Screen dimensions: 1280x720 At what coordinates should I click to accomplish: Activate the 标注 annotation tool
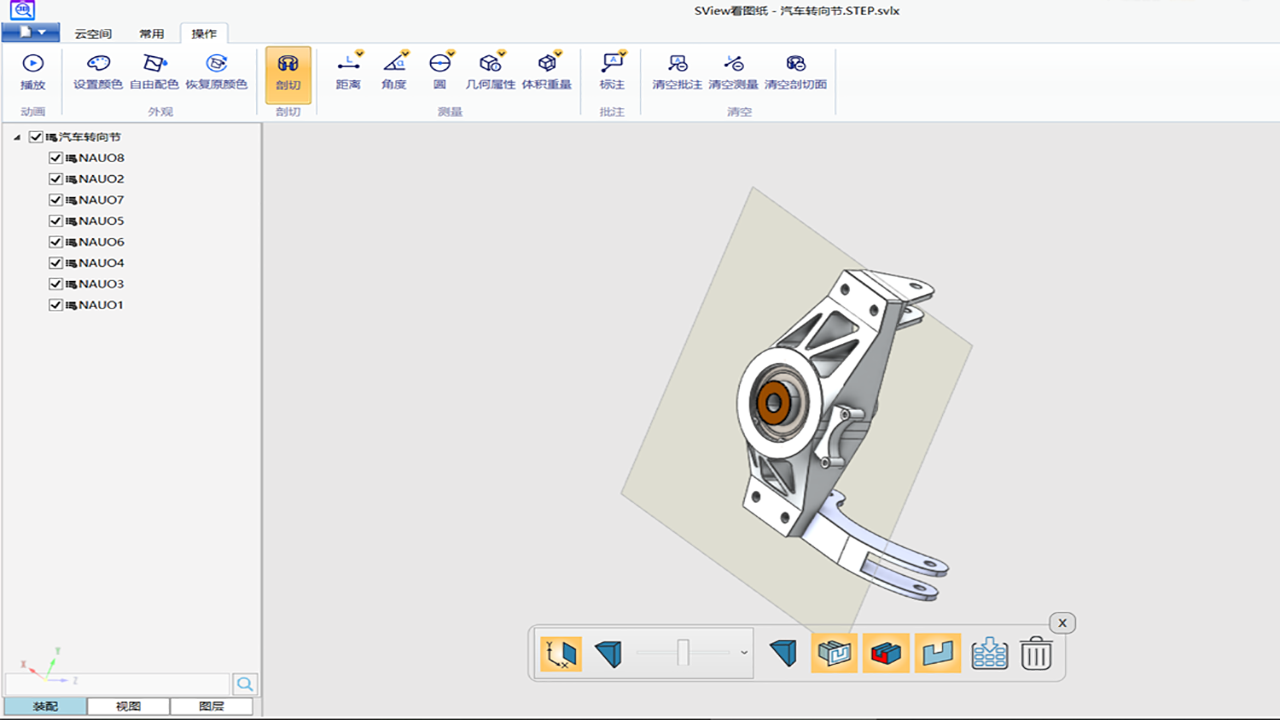pyautogui.click(x=611, y=74)
